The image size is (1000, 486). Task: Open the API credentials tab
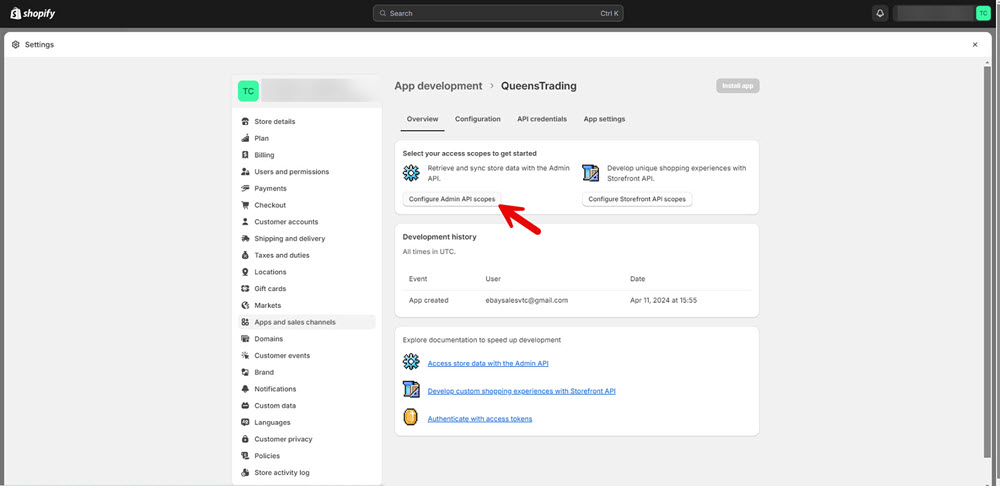[x=541, y=119]
